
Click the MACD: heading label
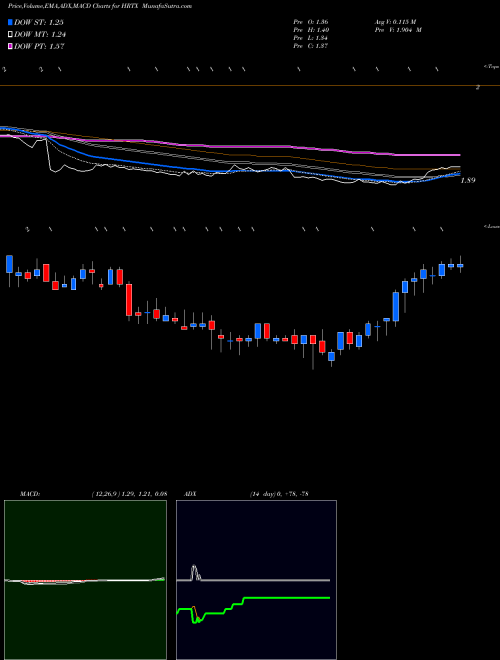[30, 494]
